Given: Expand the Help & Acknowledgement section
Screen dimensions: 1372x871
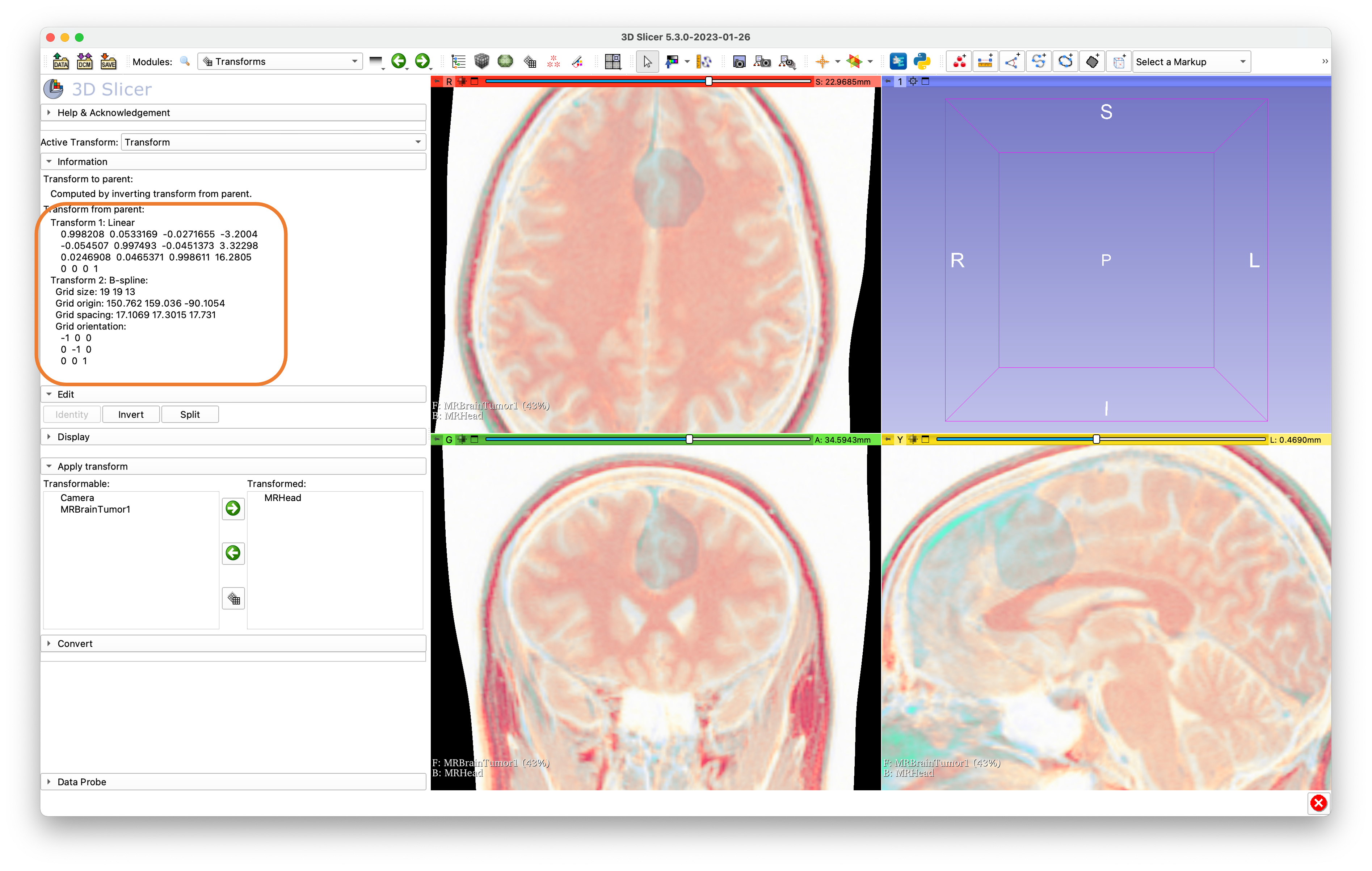Looking at the screenshot, I should point(113,113).
